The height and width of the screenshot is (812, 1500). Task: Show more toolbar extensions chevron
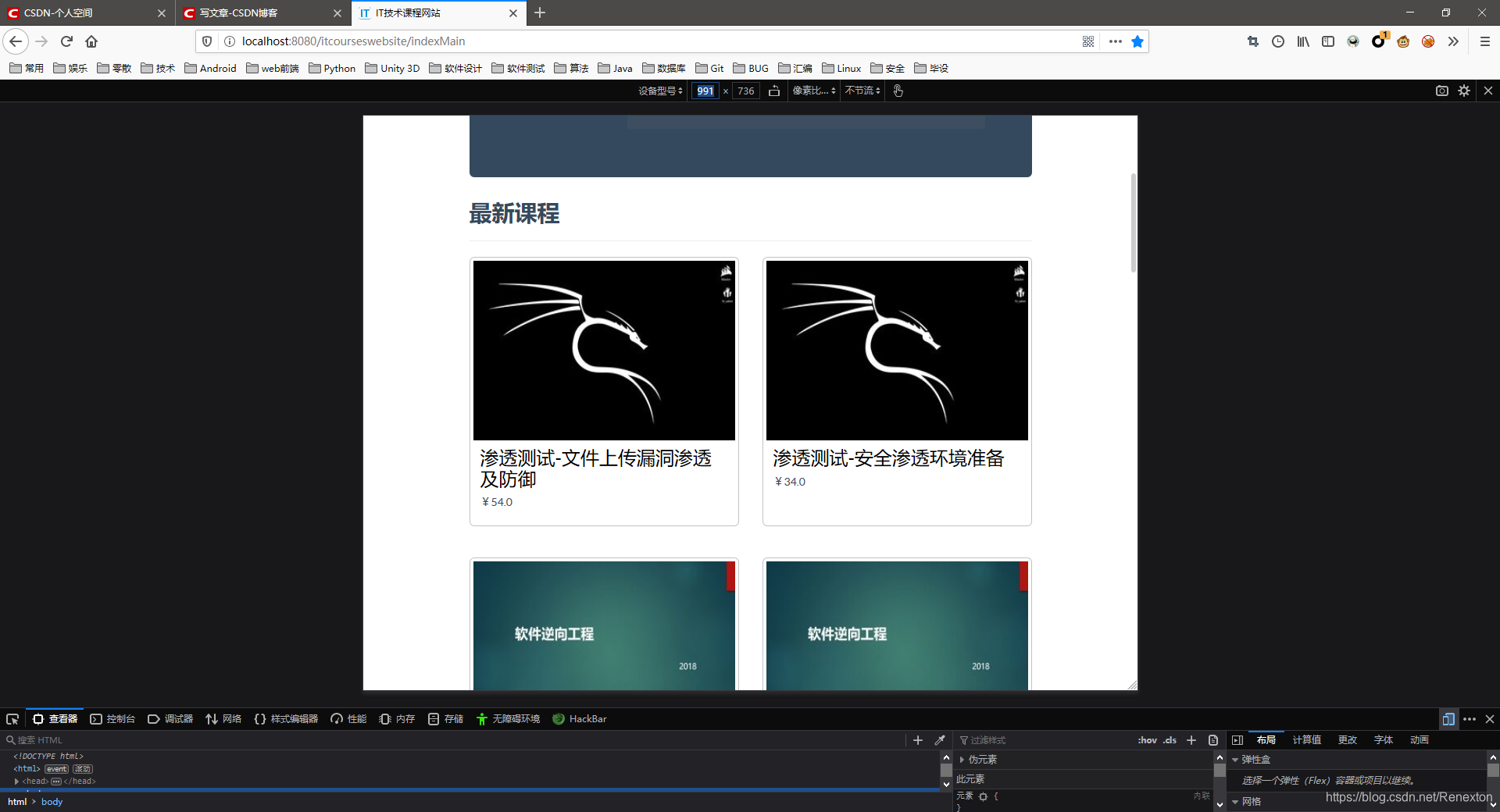coord(1453,41)
